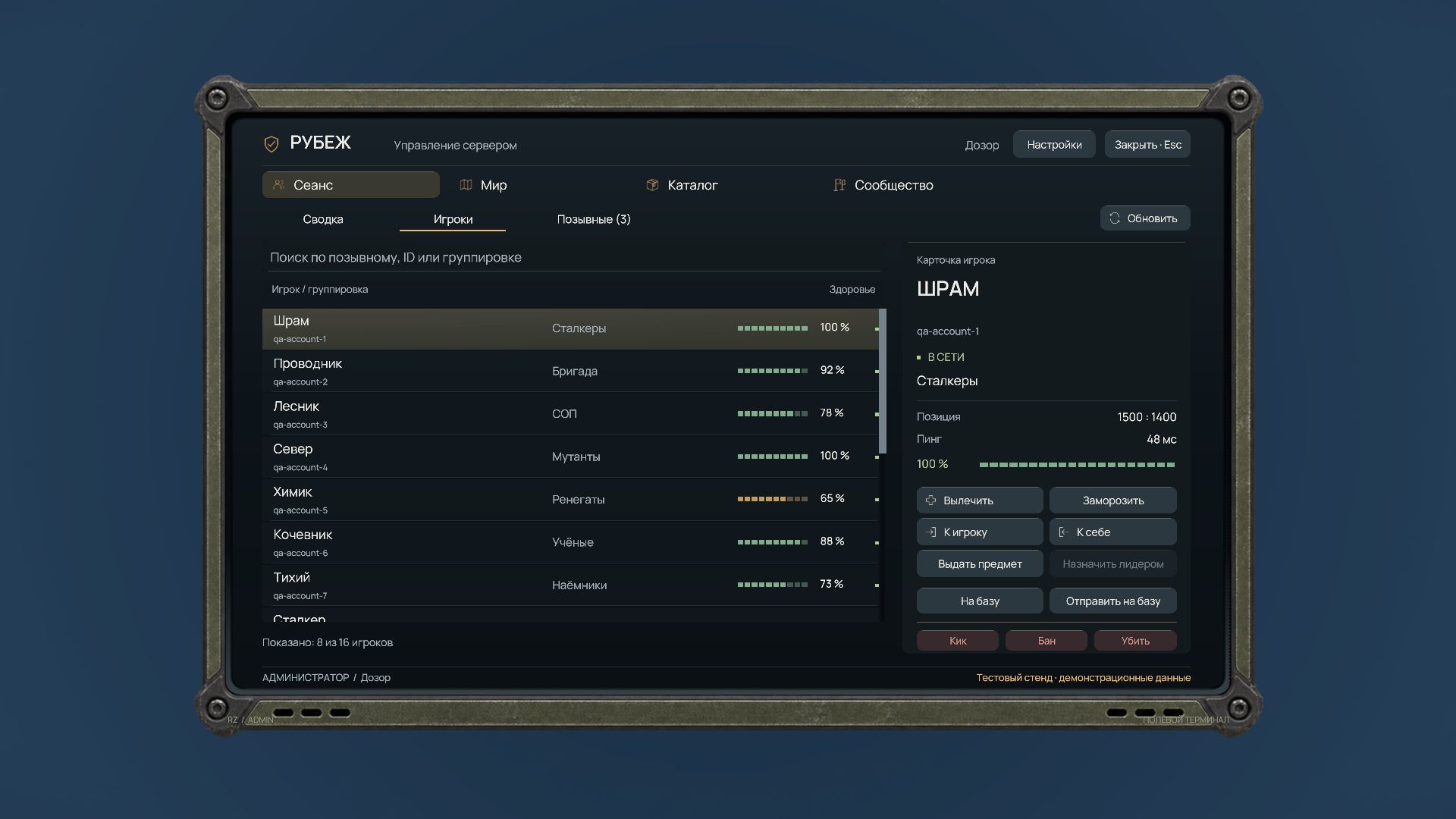Click the Мутанты faction label

(576, 457)
